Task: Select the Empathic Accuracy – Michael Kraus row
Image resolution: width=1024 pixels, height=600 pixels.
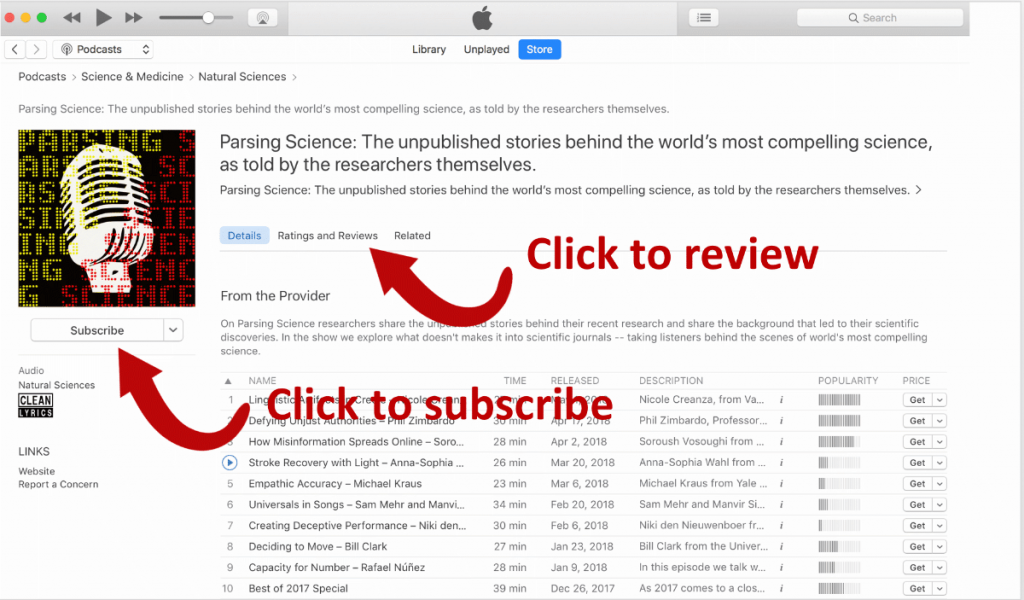Action: (584, 484)
